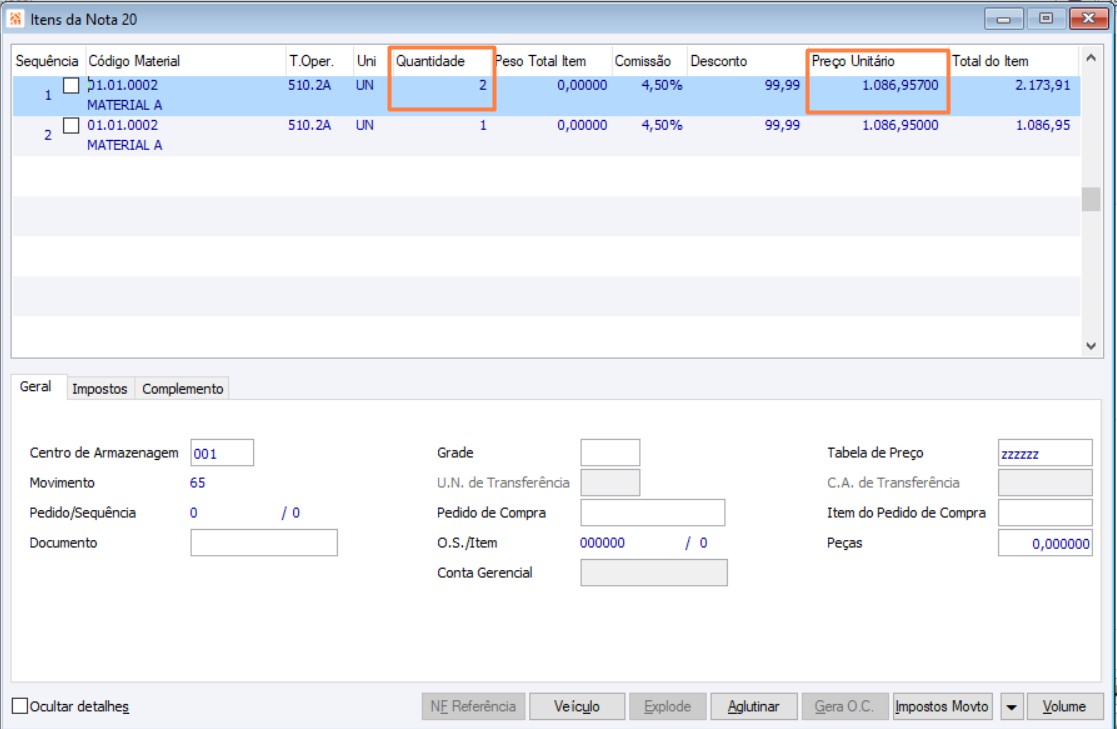Image resolution: width=1117 pixels, height=729 pixels.
Task: Select the Geral tab
Action: (36, 386)
